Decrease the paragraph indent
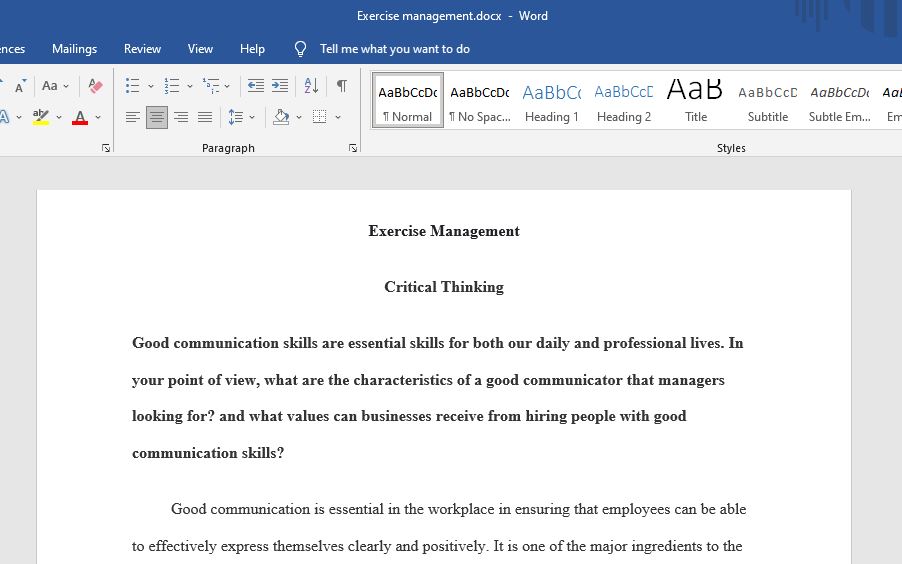Screen dimensions: 902x564 [255, 86]
